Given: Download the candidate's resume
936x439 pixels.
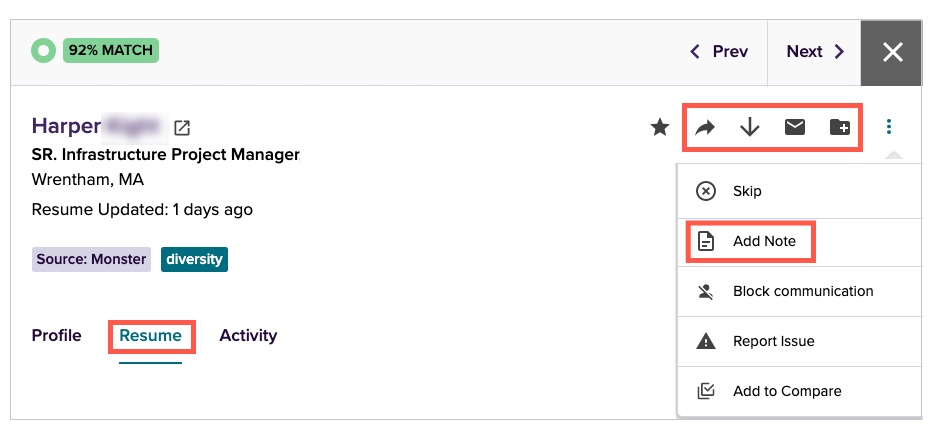Looking at the screenshot, I should pos(750,127).
